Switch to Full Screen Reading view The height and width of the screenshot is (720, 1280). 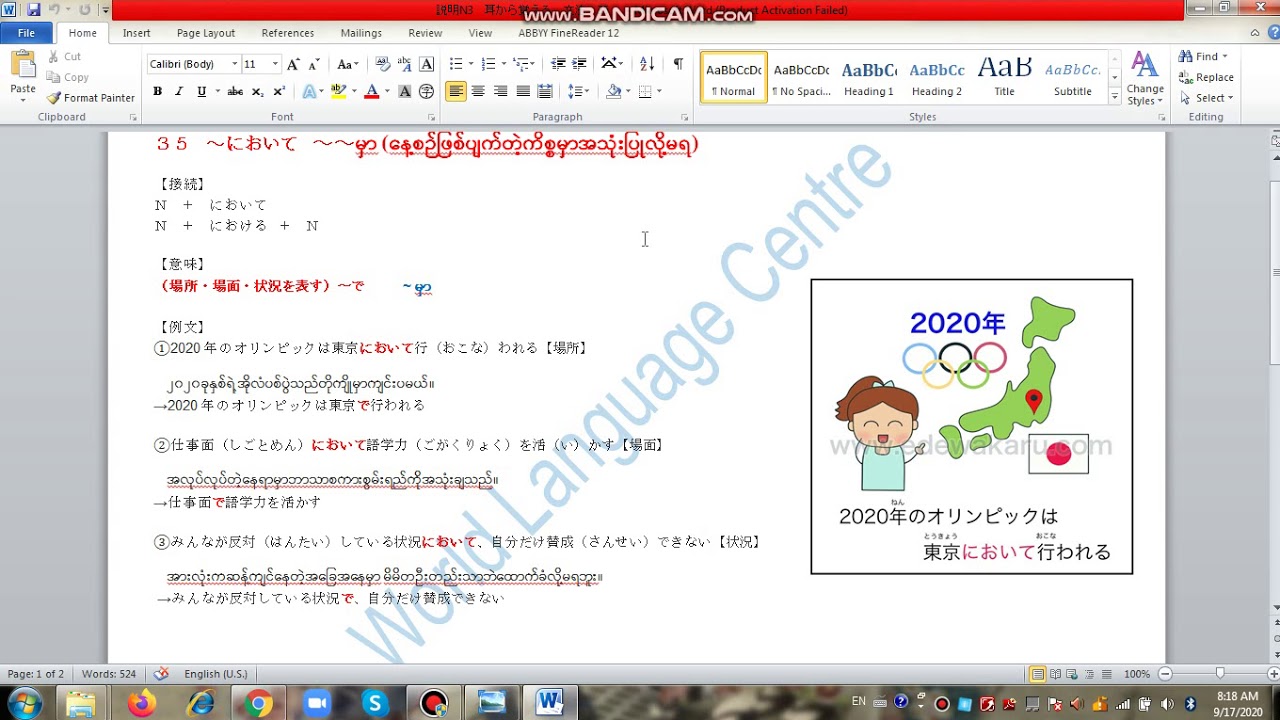point(1055,674)
